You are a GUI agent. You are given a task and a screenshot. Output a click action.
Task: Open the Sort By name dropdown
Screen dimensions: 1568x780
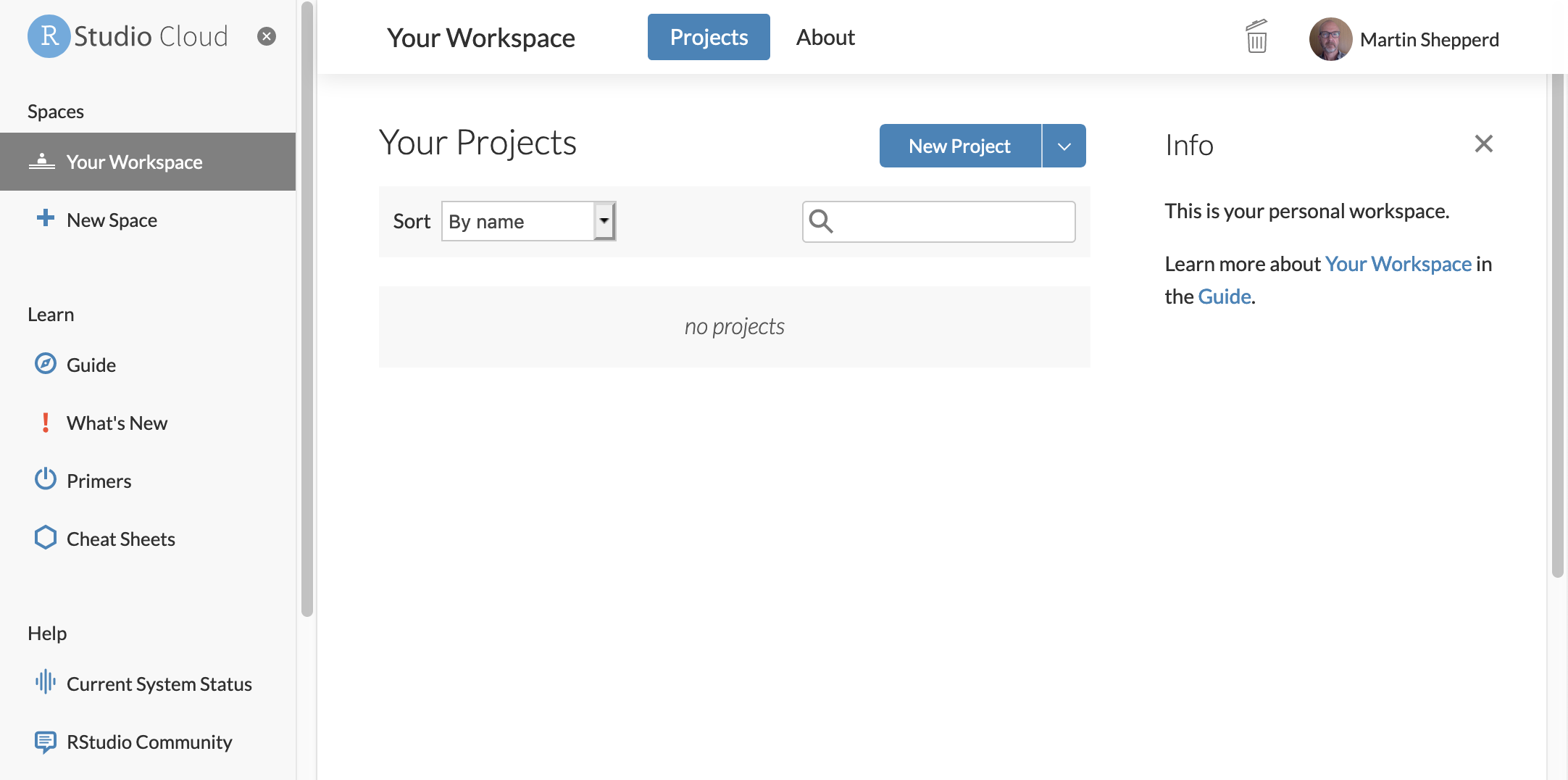(x=528, y=221)
